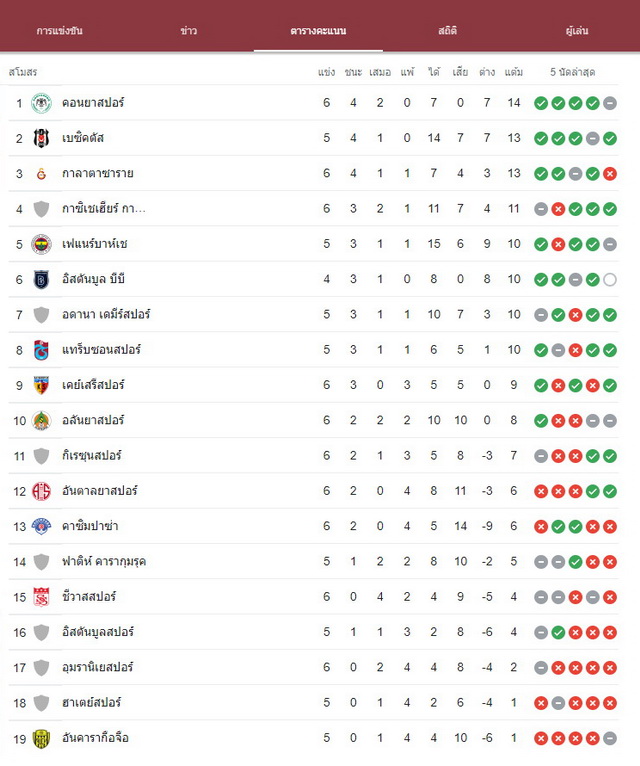Click the Konyaspor club crest in row 1
The height and width of the screenshot is (766, 640).
coord(42,103)
